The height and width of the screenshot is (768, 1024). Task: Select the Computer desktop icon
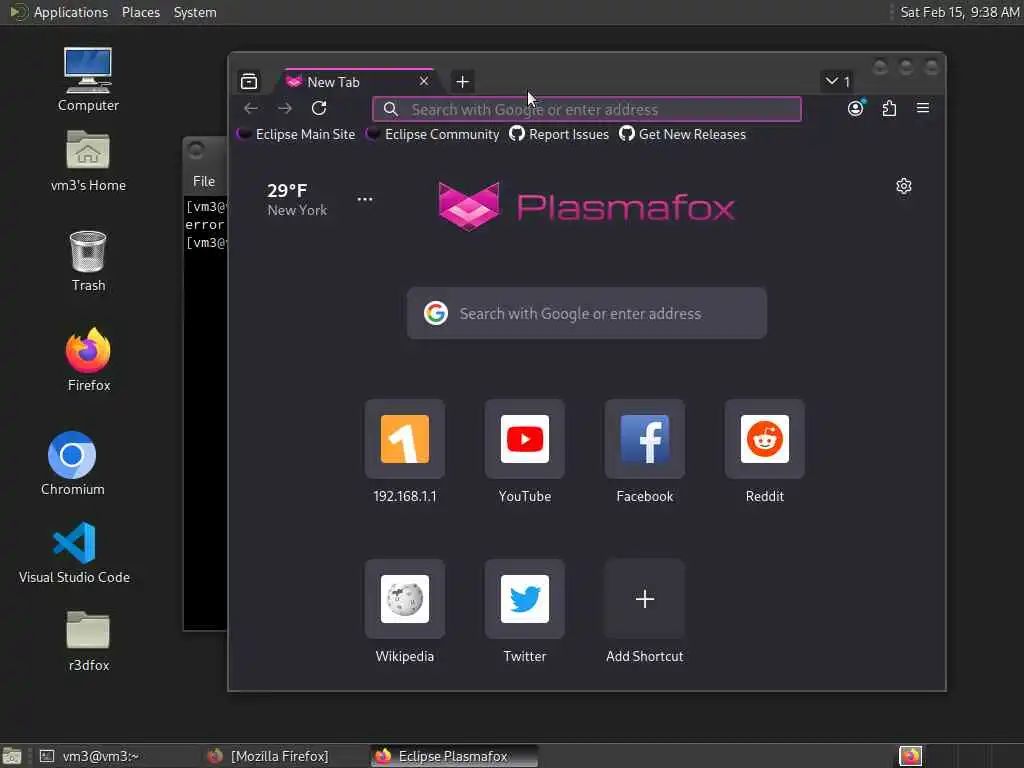(88, 79)
